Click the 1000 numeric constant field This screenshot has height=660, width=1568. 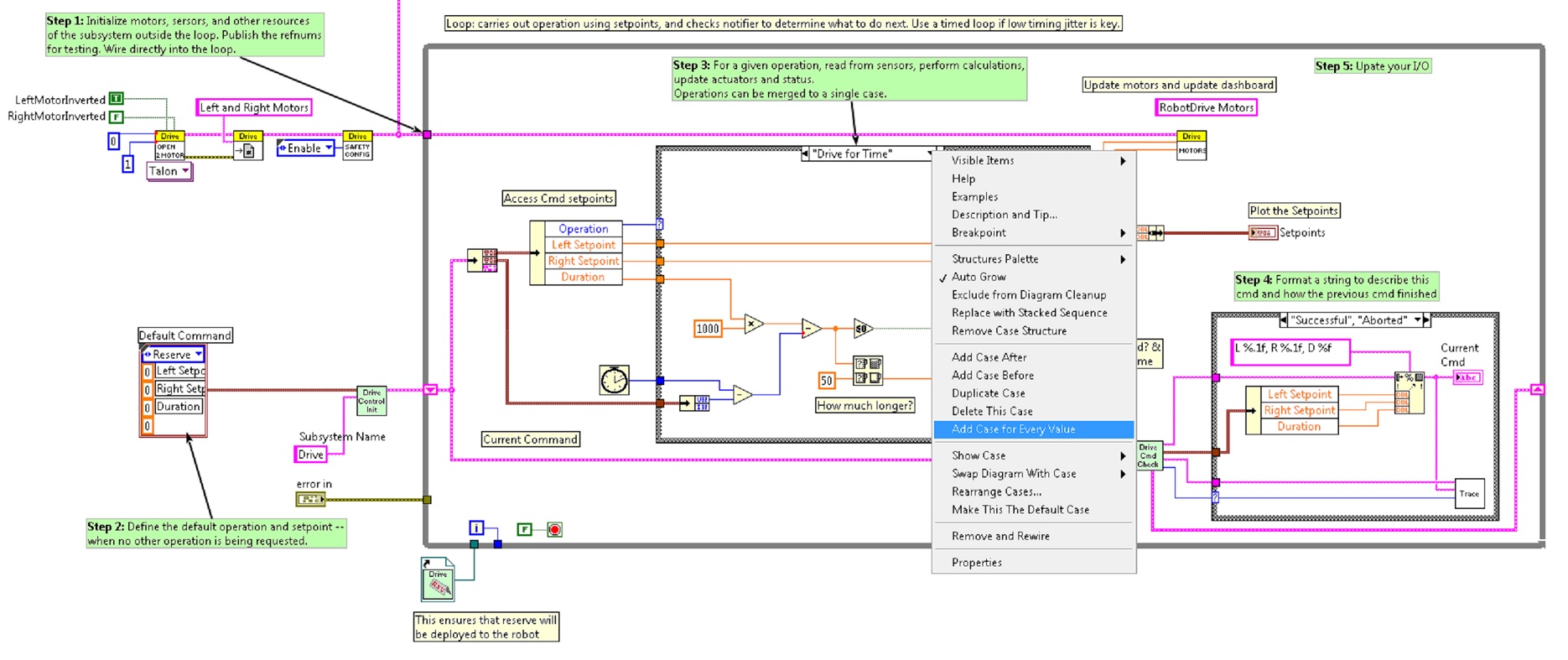[x=708, y=329]
